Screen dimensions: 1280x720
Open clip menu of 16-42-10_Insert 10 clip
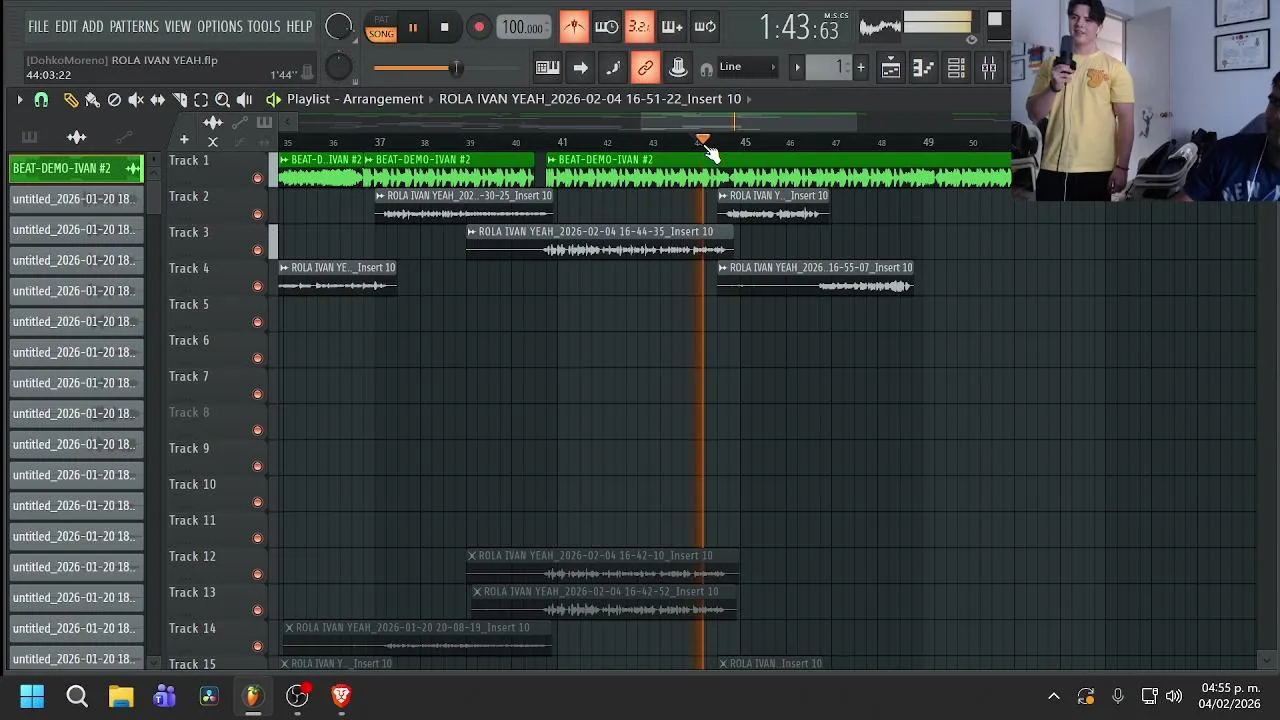[472, 556]
